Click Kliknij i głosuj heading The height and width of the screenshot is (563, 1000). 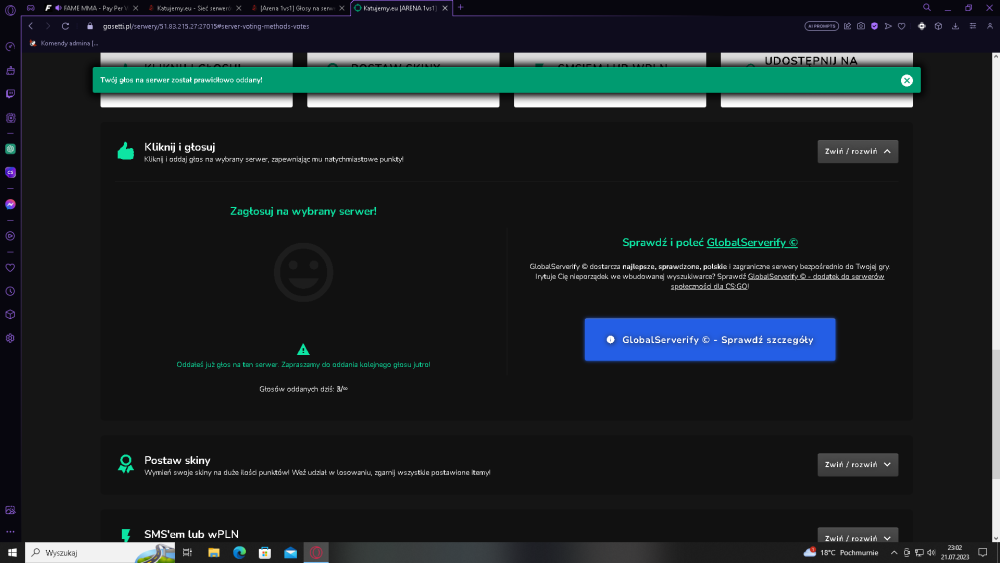180,147
